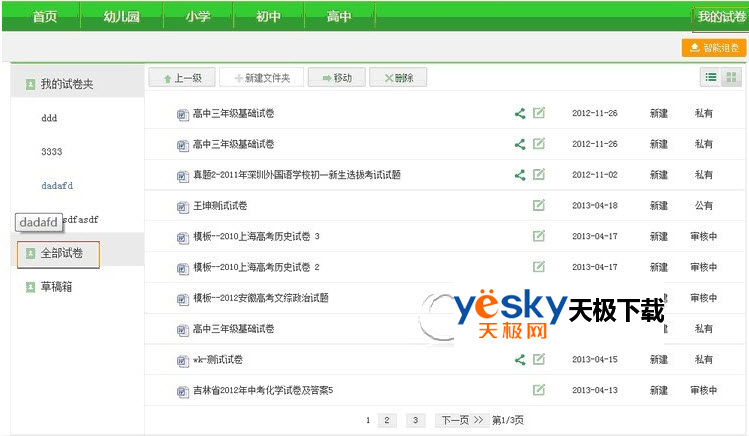This screenshot has height=436, width=749.
Task: Click icon beside 全部试卷
Action: (x=30, y=253)
